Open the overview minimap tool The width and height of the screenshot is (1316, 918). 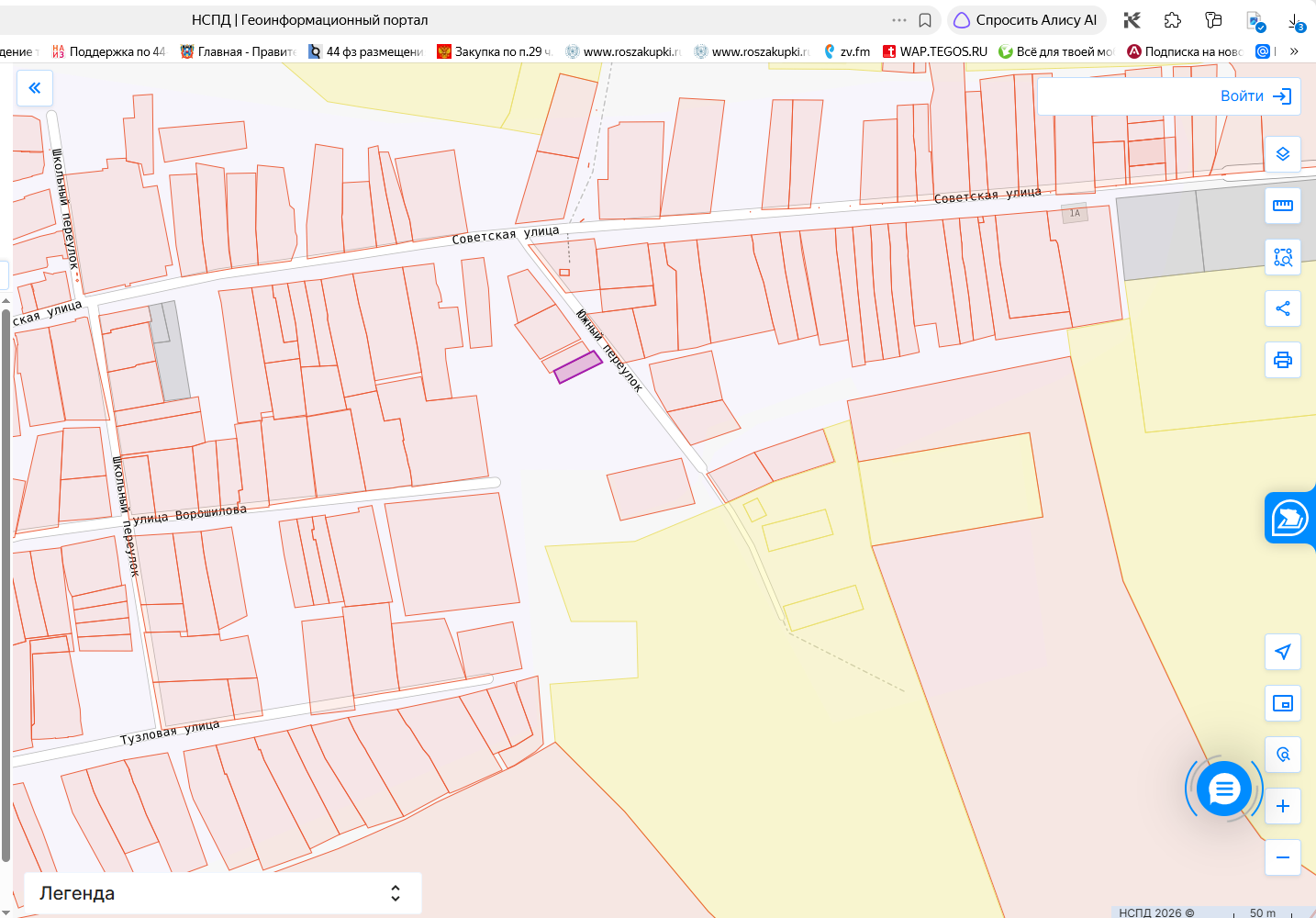(1283, 703)
